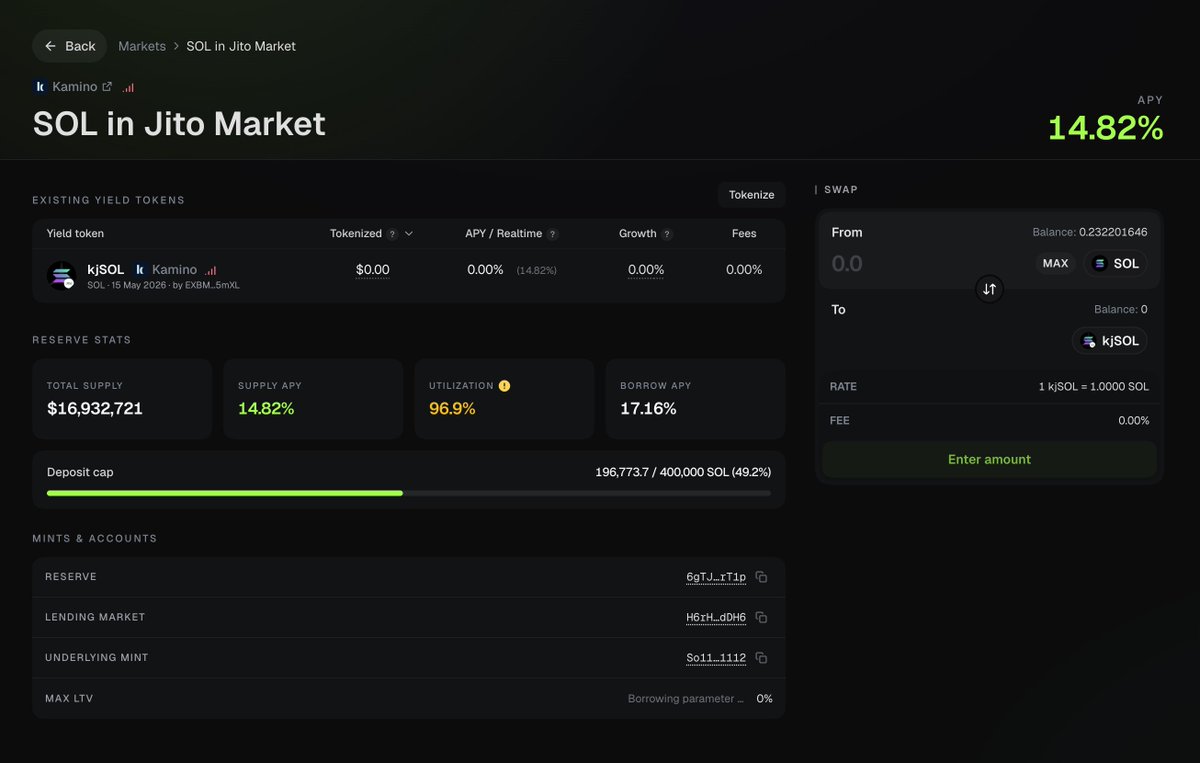Click the Borrow APY 17.16% value
This screenshot has height=763, width=1200.
point(648,408)
